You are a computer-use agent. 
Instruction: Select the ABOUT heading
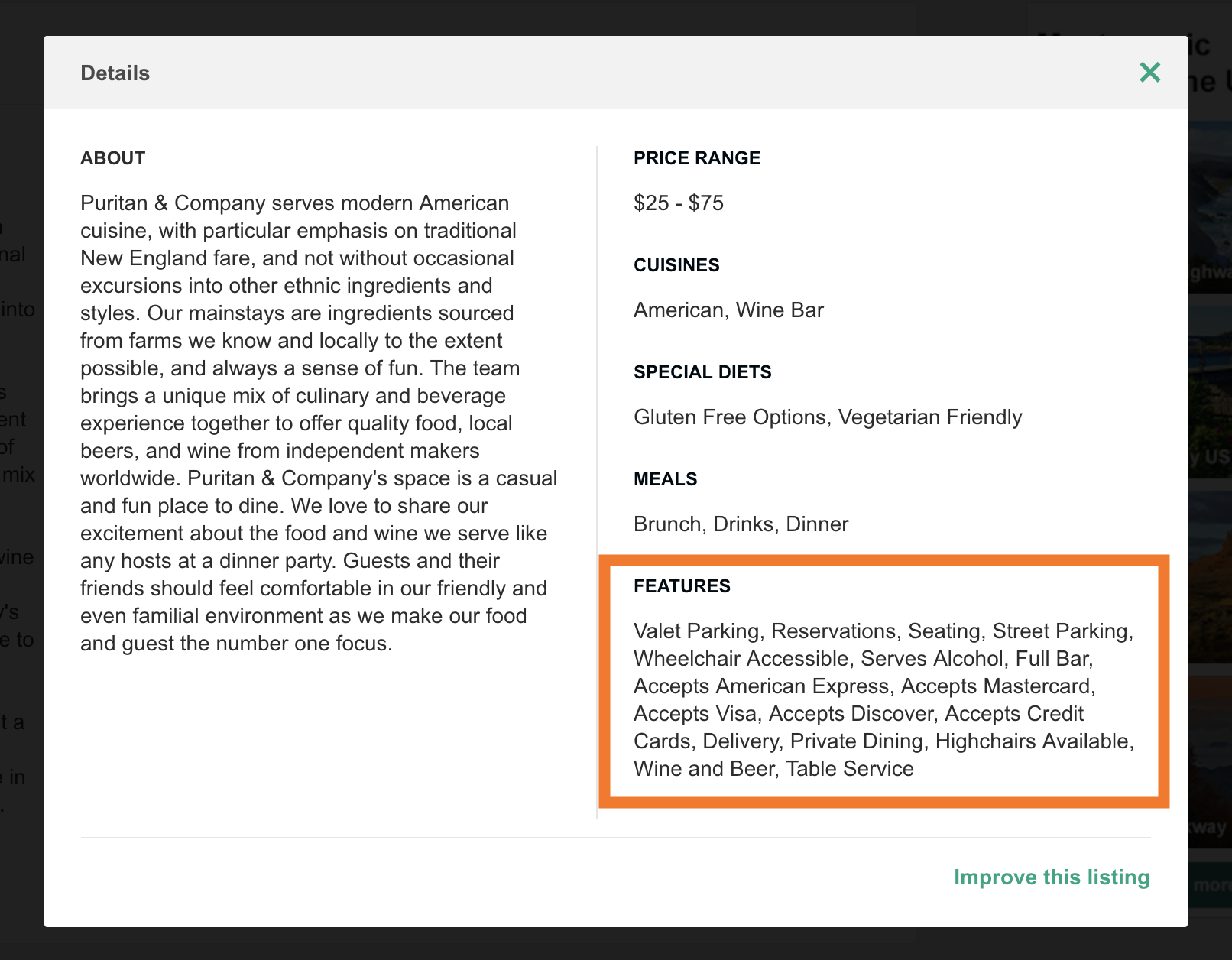point(113,158)
